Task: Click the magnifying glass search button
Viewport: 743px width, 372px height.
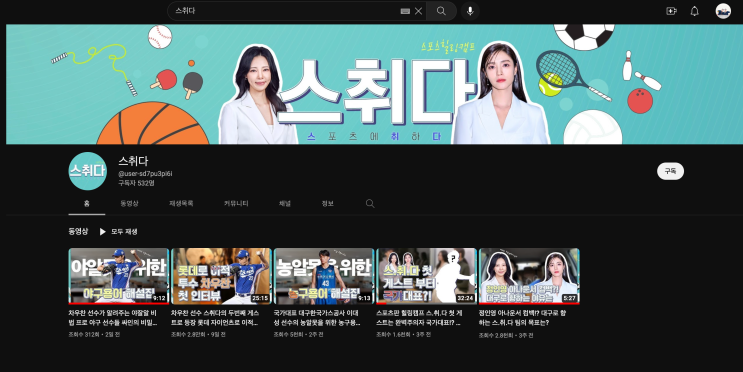Action: coord(441,11)
